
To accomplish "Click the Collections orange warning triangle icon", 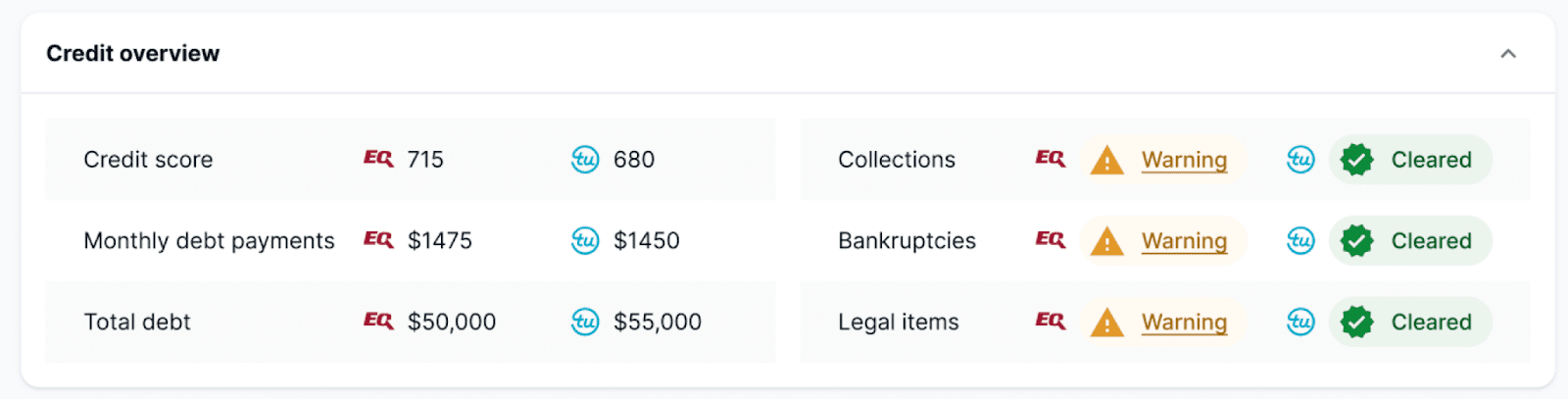I will tap(1106, 160).
